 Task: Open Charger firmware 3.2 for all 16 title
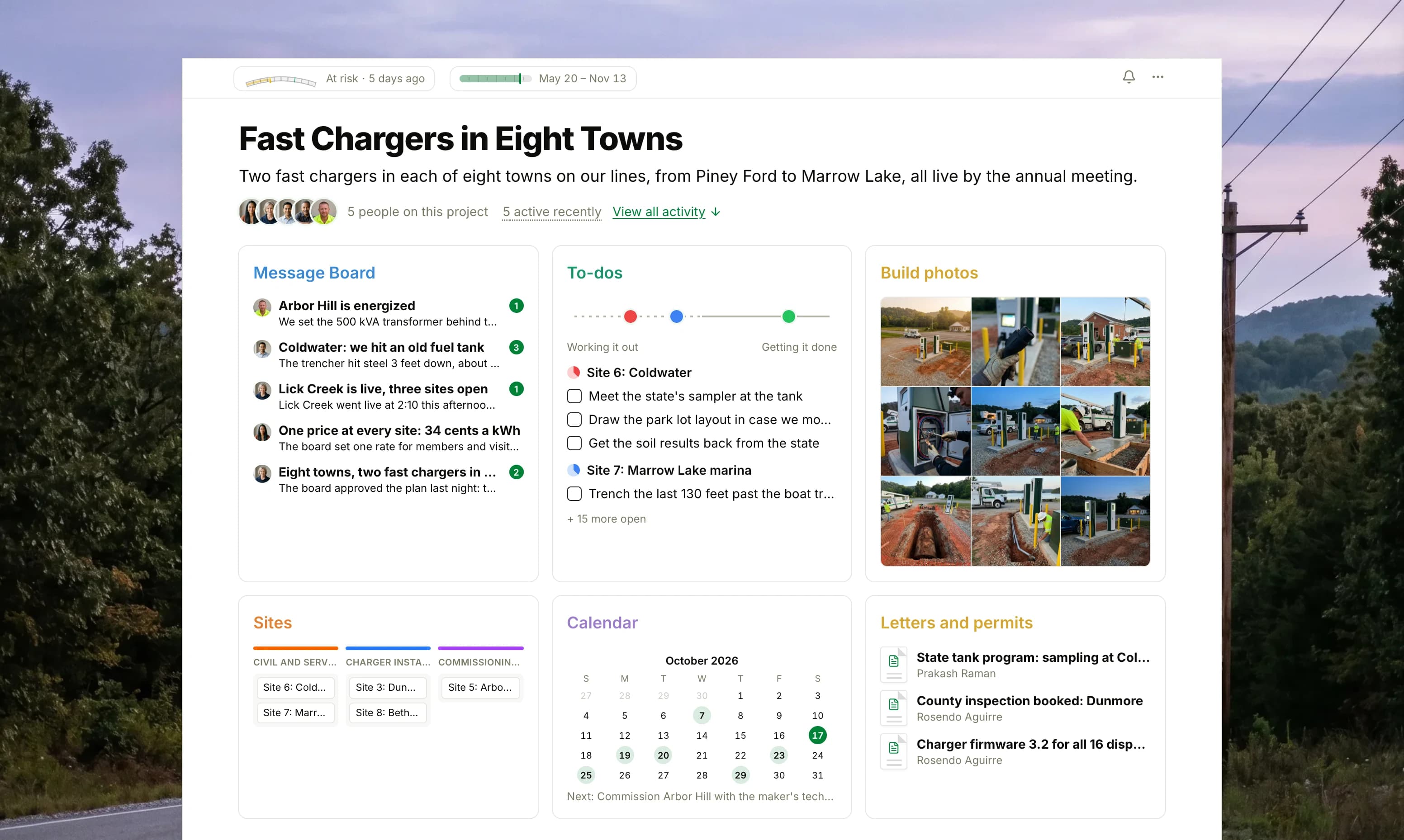coord(1031,744)
